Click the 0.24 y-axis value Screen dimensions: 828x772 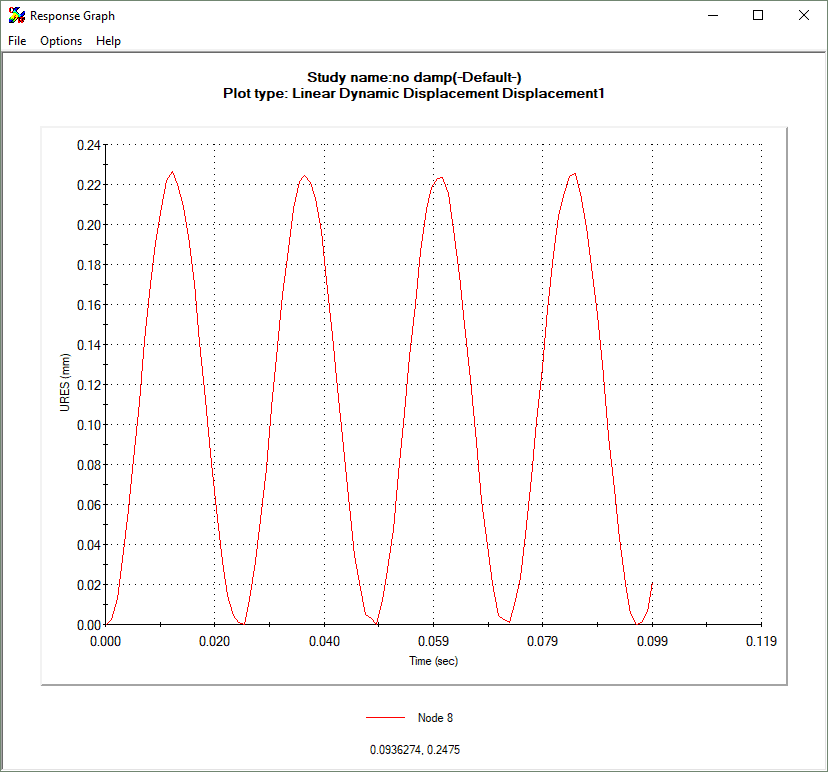89,145
